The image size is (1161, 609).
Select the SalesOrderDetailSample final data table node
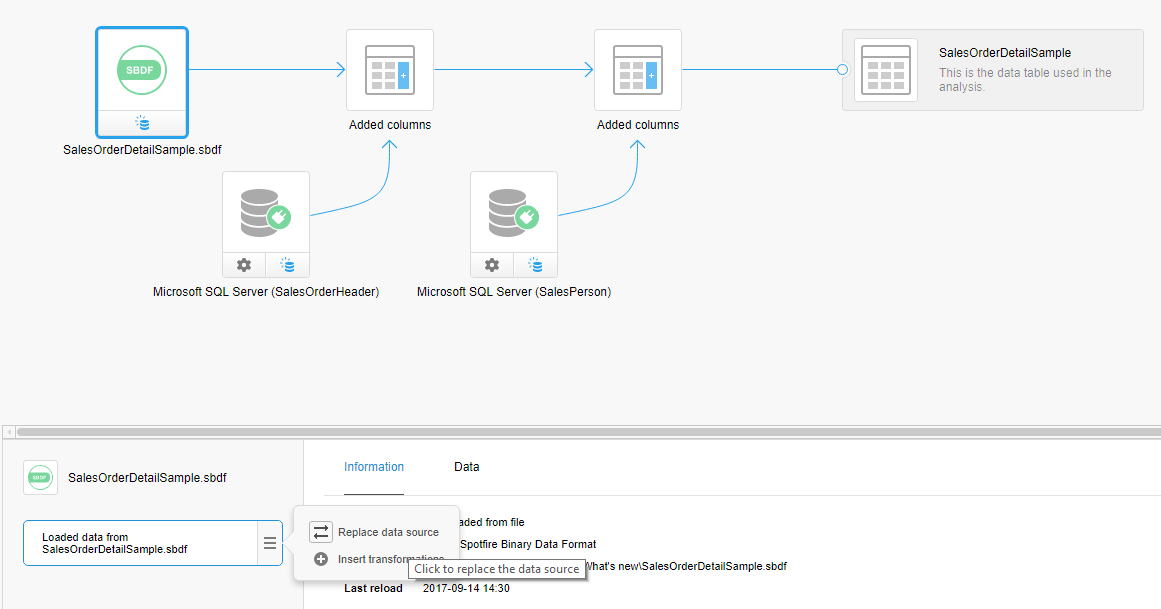click(x=993, y=70)
